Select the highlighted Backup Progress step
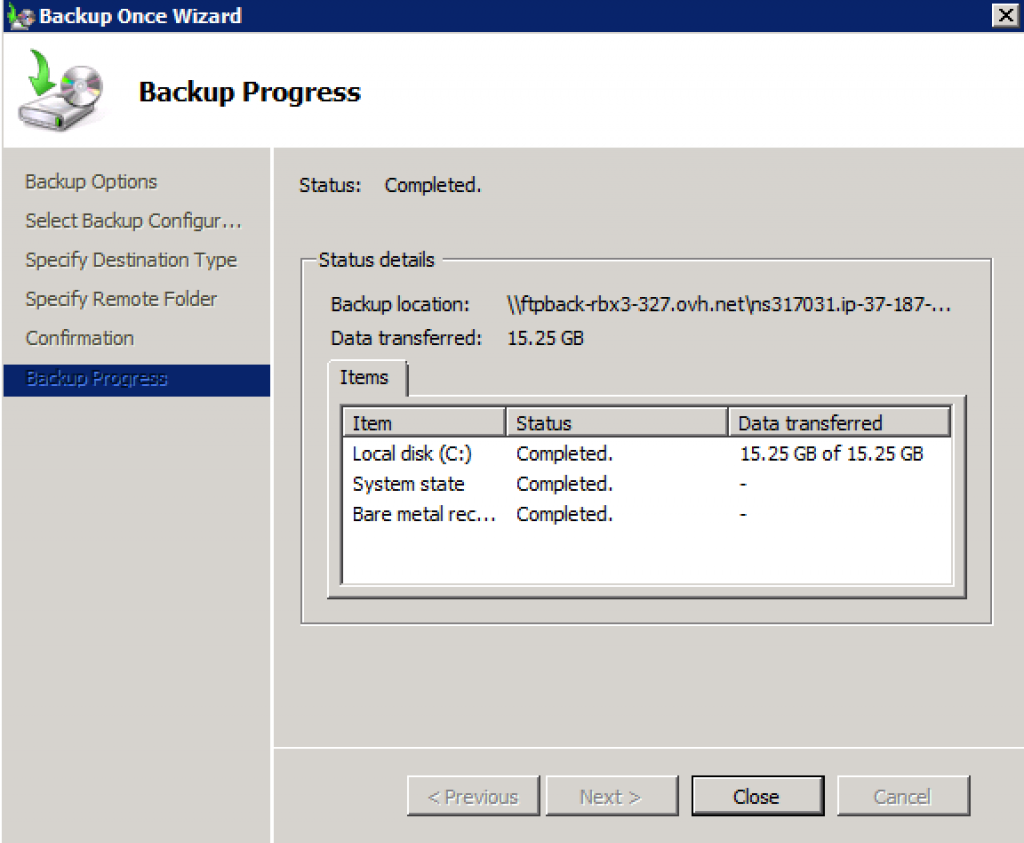 tap(136, 380)
